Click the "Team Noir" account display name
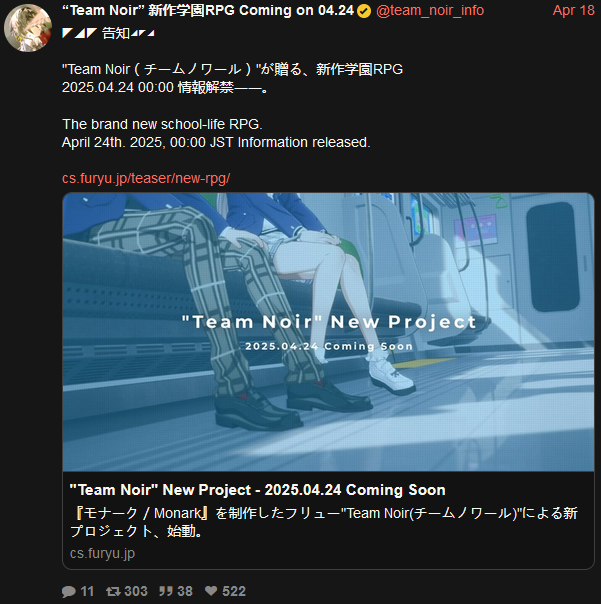Image resolution: width=601 pixels, height=604 pixels. [208, 10]
